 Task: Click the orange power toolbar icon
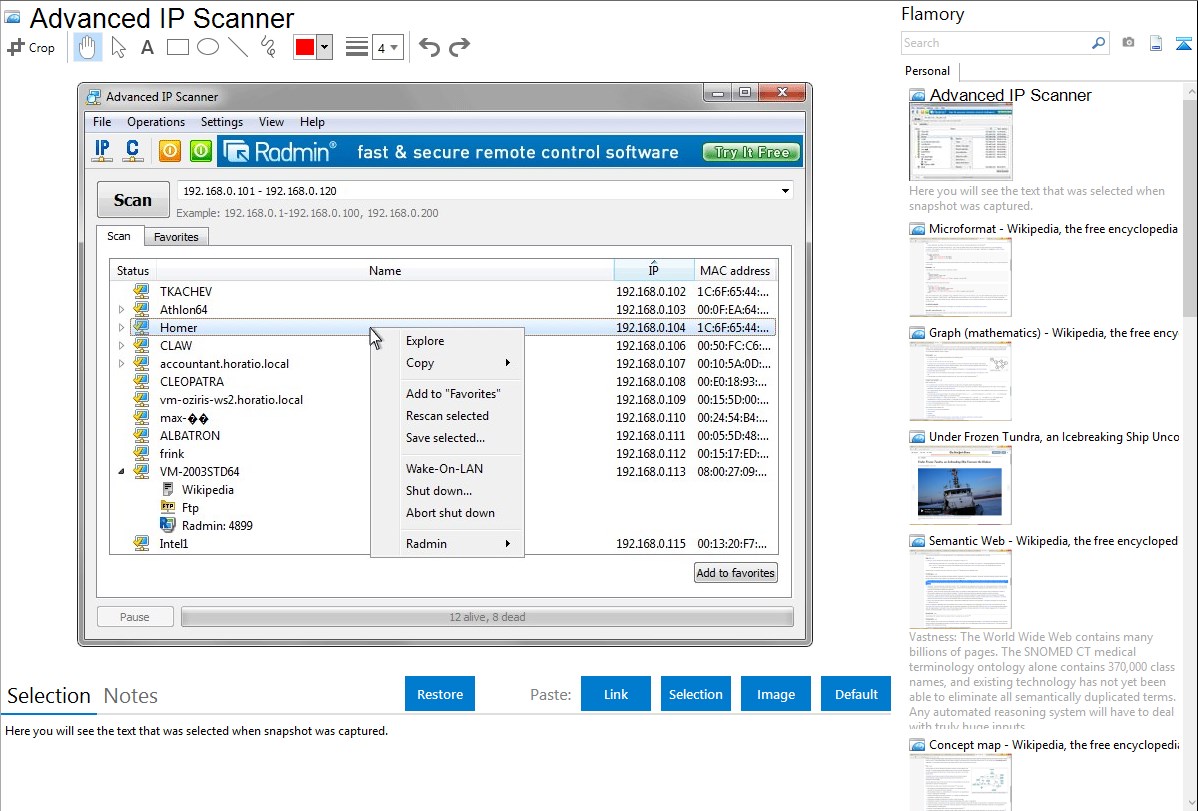(x=170, y=151)
